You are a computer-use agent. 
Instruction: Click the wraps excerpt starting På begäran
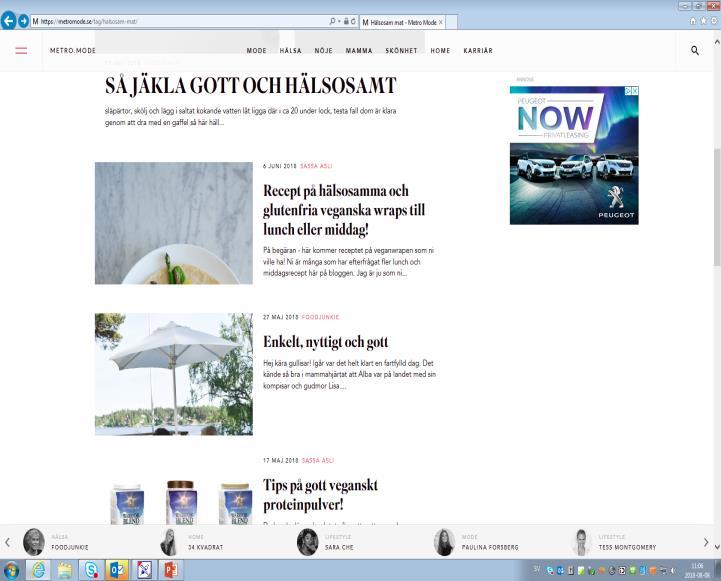(x=349, y=262)
